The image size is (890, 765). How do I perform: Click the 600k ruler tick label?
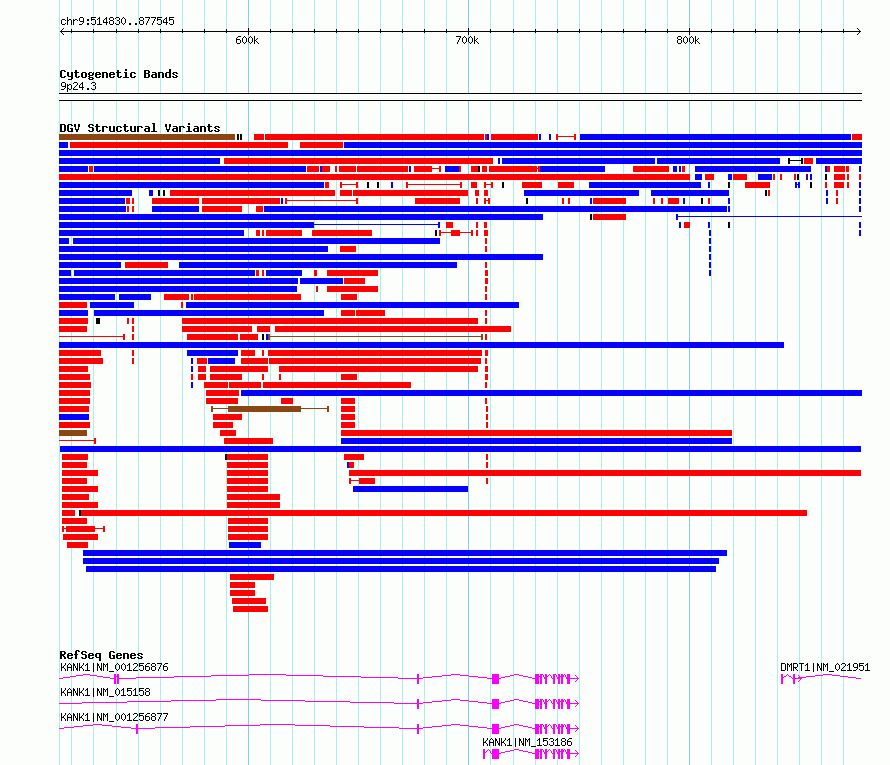tap(247, 40)
